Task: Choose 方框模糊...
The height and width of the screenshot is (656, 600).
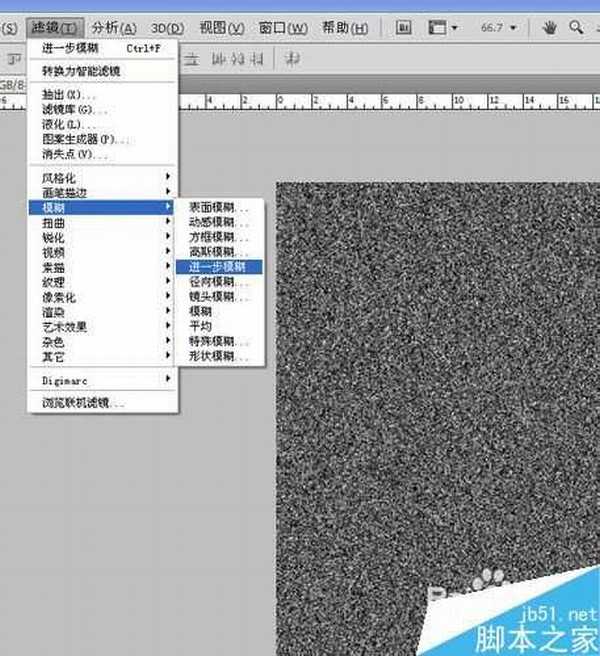Action: coord(220,237)
